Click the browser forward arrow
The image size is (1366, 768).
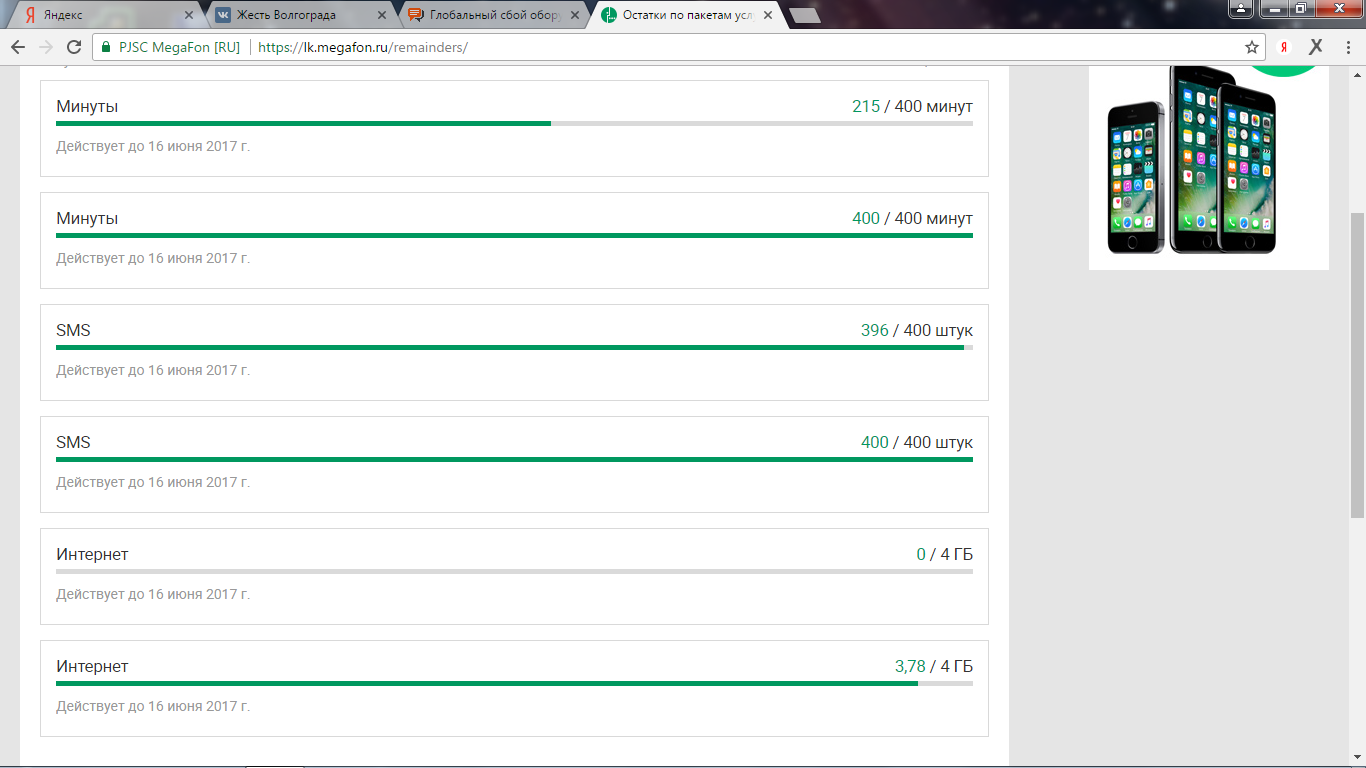click(46, 47)
